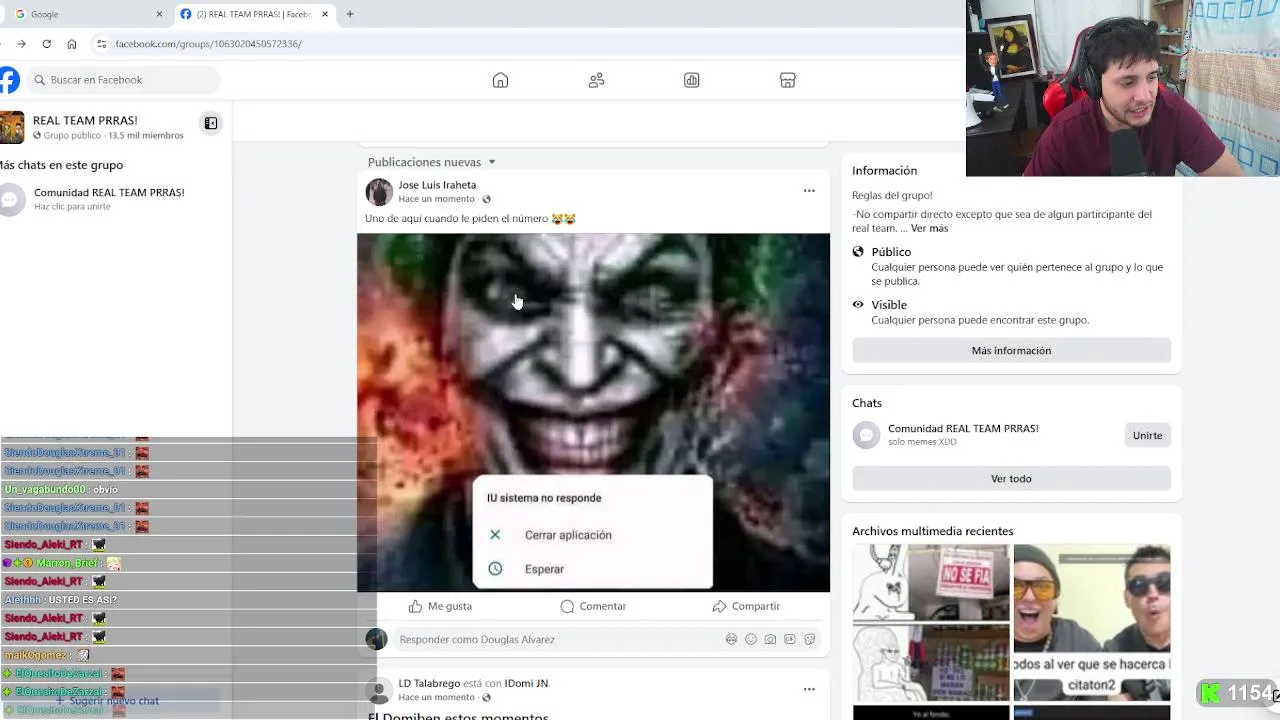Open Comunidad REAL TEAM PRRAS! chat in left sidebar
Viewport: 1280px width, 720px height.
(109, 199)
